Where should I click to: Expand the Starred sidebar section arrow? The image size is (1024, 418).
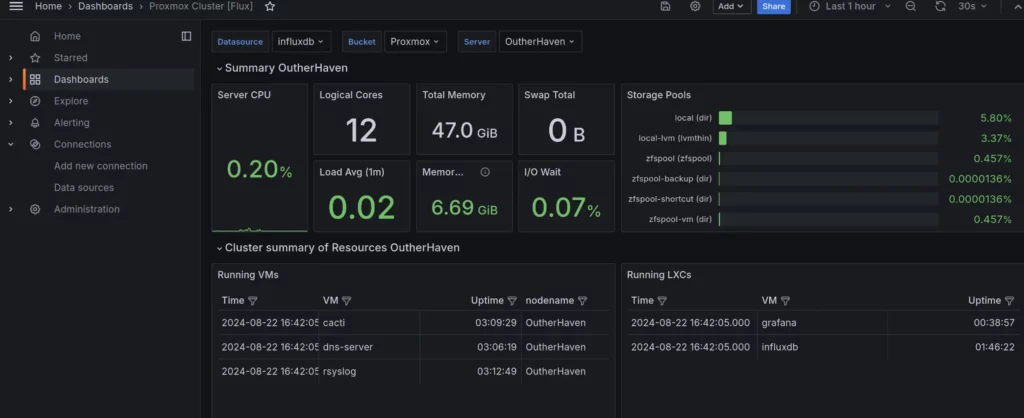tap(10, 57)
